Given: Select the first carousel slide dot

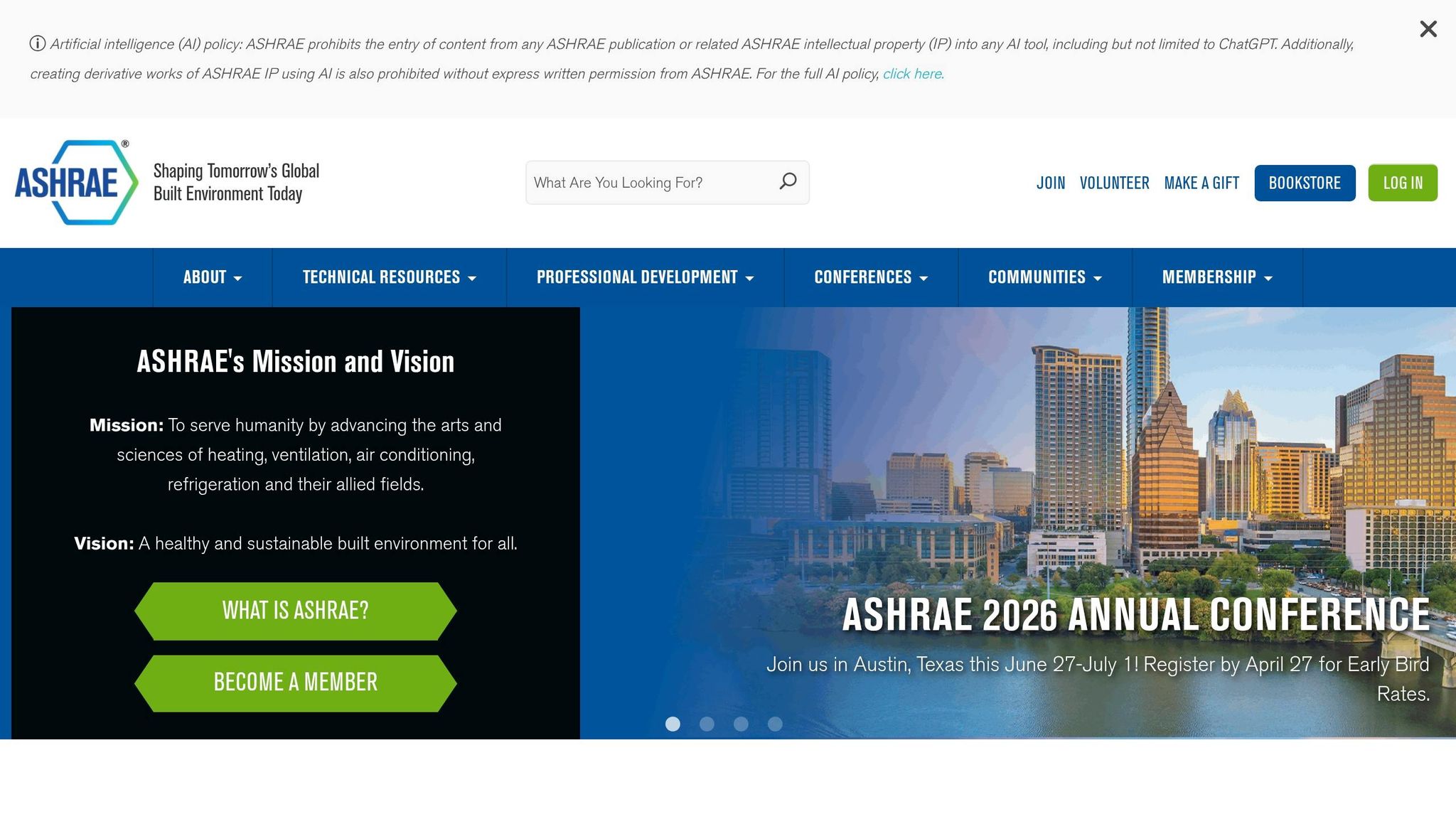Looking at the screenshot, I should [673, 724].
